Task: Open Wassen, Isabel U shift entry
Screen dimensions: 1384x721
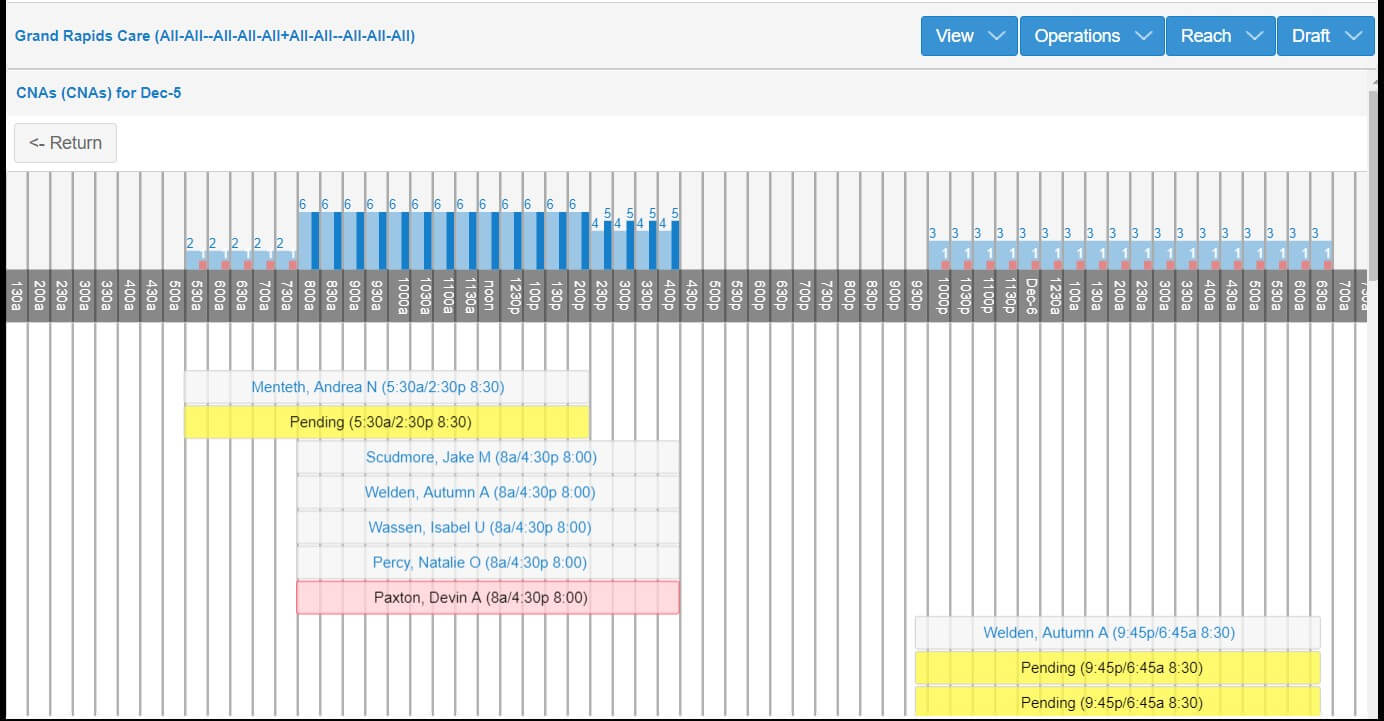Action: click(x=488, y=527)
